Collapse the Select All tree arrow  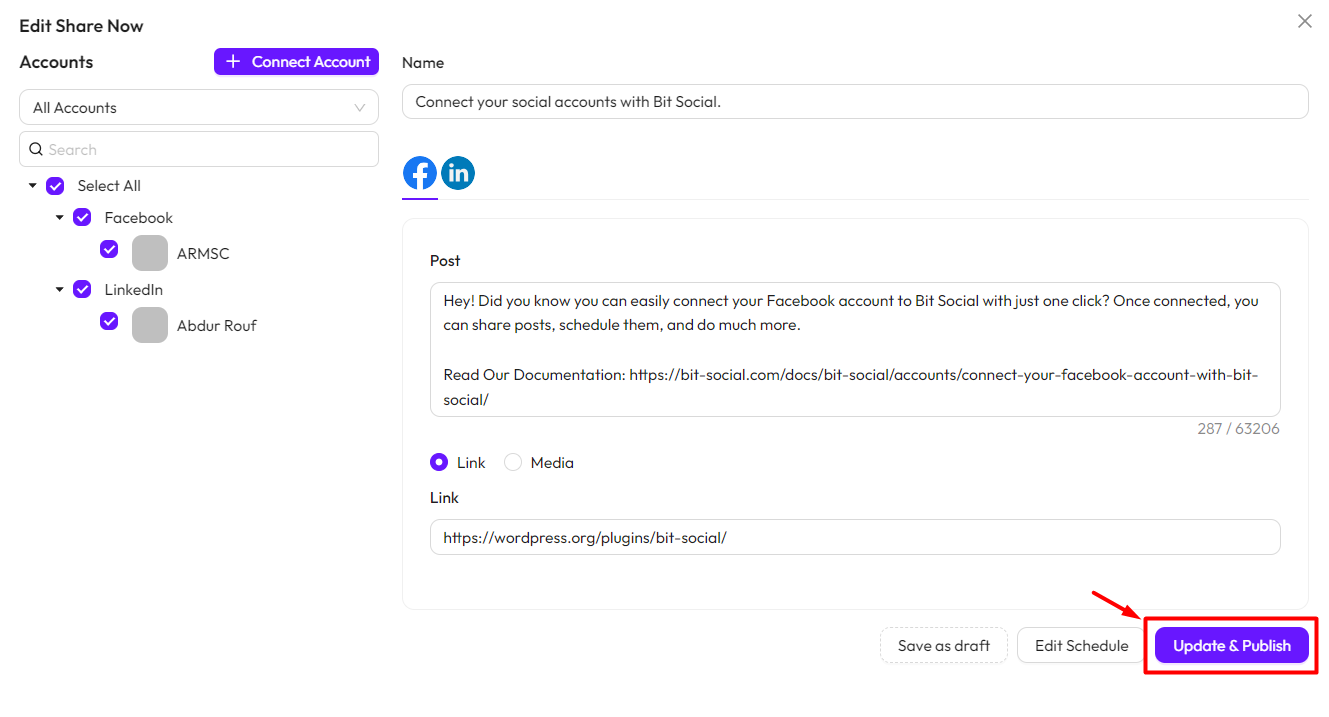(33, 186)
